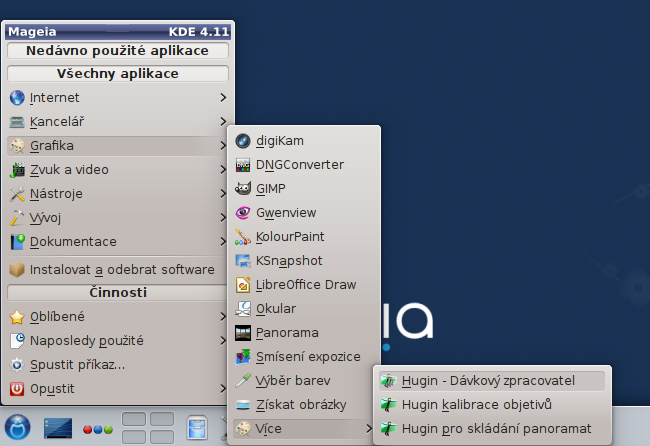
Task: Click the Vývoj hammer icon
Action: coord(17,218)
